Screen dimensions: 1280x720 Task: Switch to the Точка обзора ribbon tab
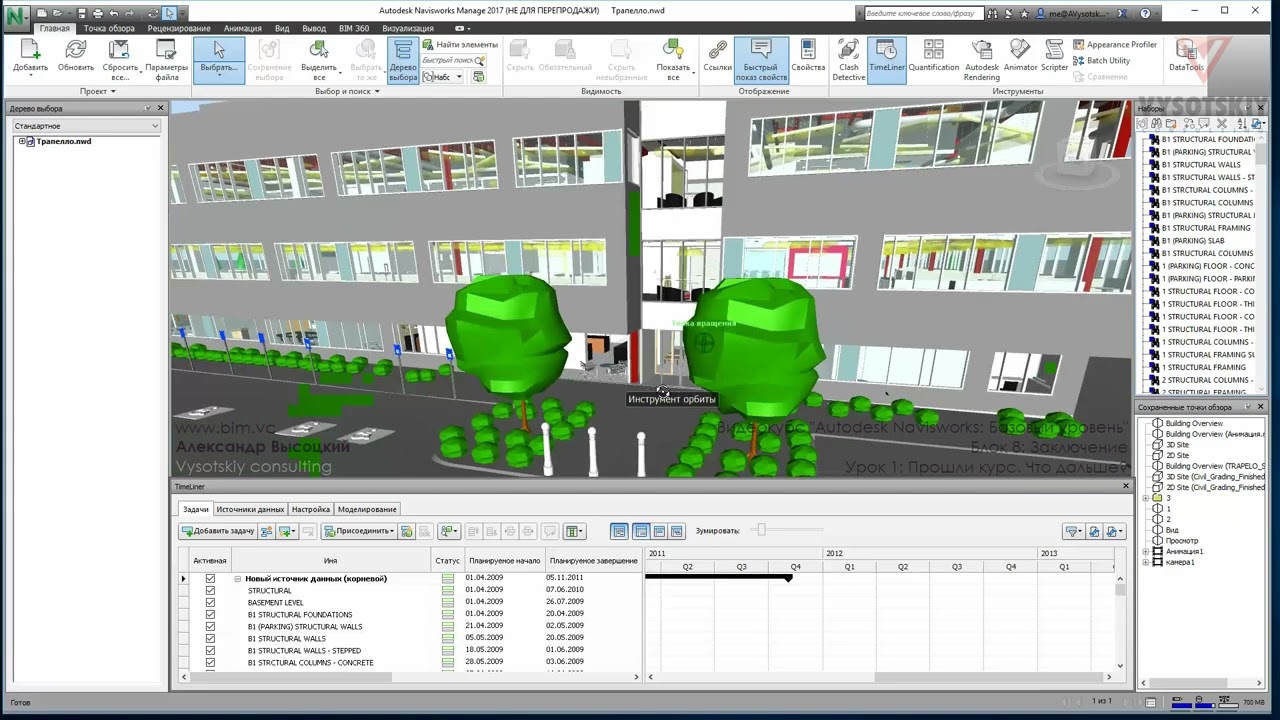click(109, 29)
